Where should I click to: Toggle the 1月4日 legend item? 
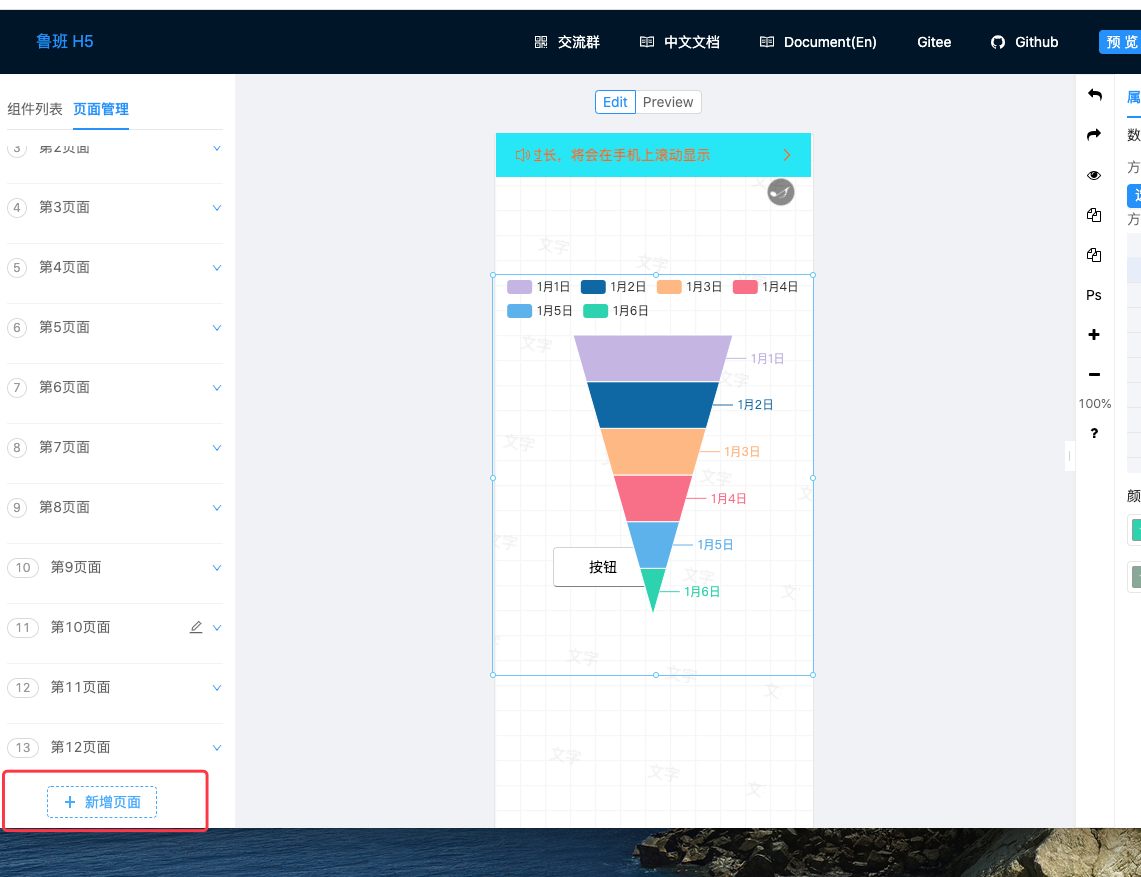(766, 287)
